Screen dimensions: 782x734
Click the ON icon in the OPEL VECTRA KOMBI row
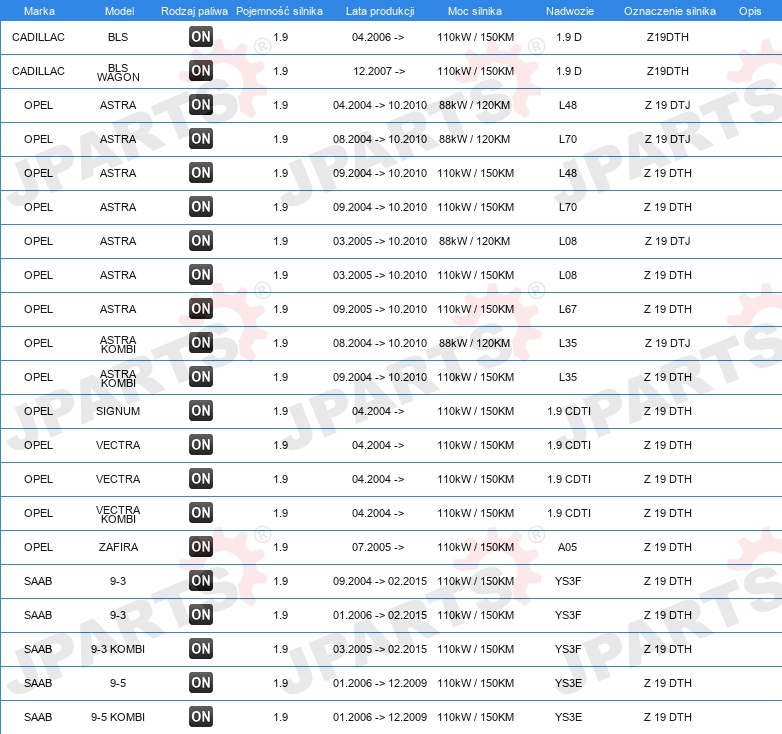201,513
